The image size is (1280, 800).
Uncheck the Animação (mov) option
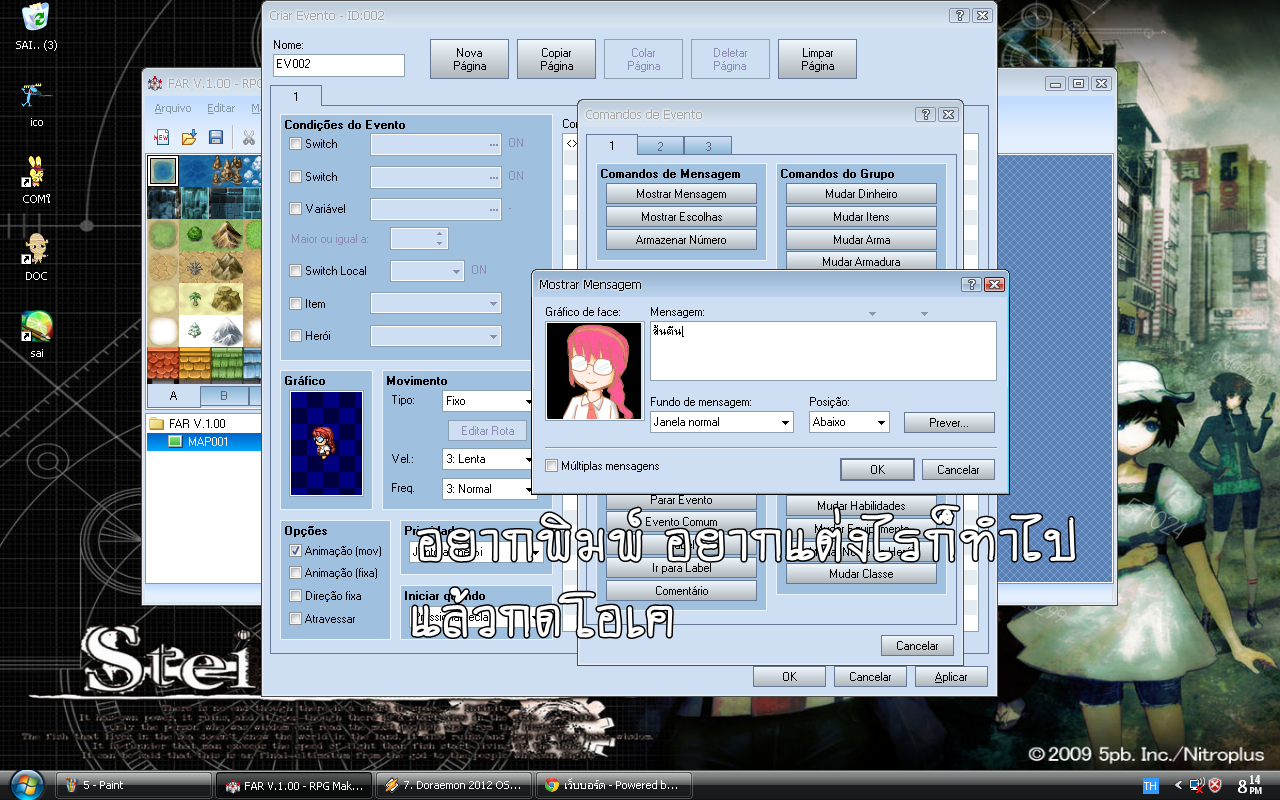[x=295, y=551]
